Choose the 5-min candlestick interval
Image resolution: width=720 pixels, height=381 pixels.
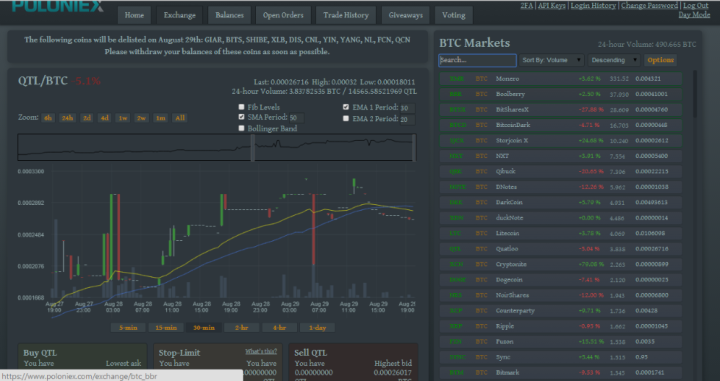pyautogui.click(x=128, y=328)
